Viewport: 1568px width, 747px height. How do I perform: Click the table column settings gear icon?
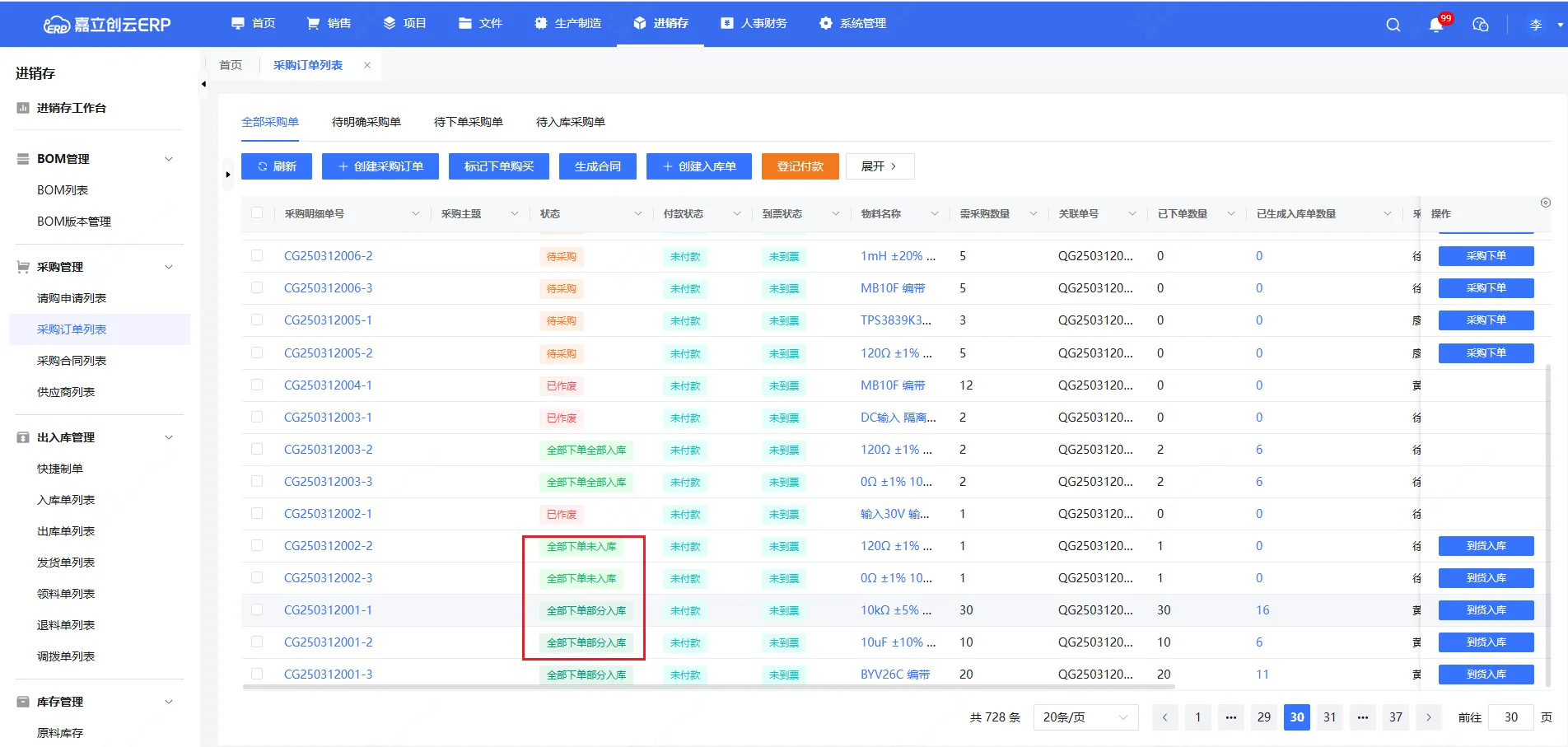(1545, 203)
